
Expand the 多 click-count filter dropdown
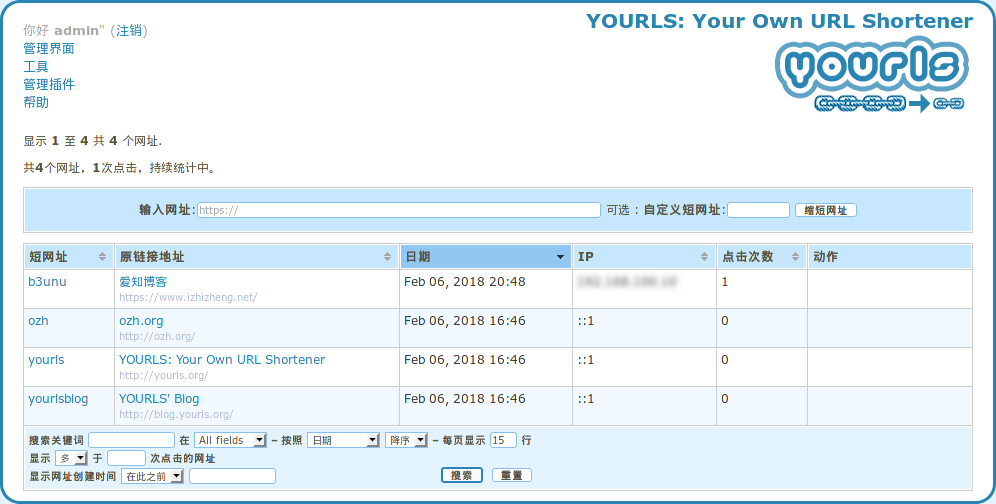(x=72, y=458)
